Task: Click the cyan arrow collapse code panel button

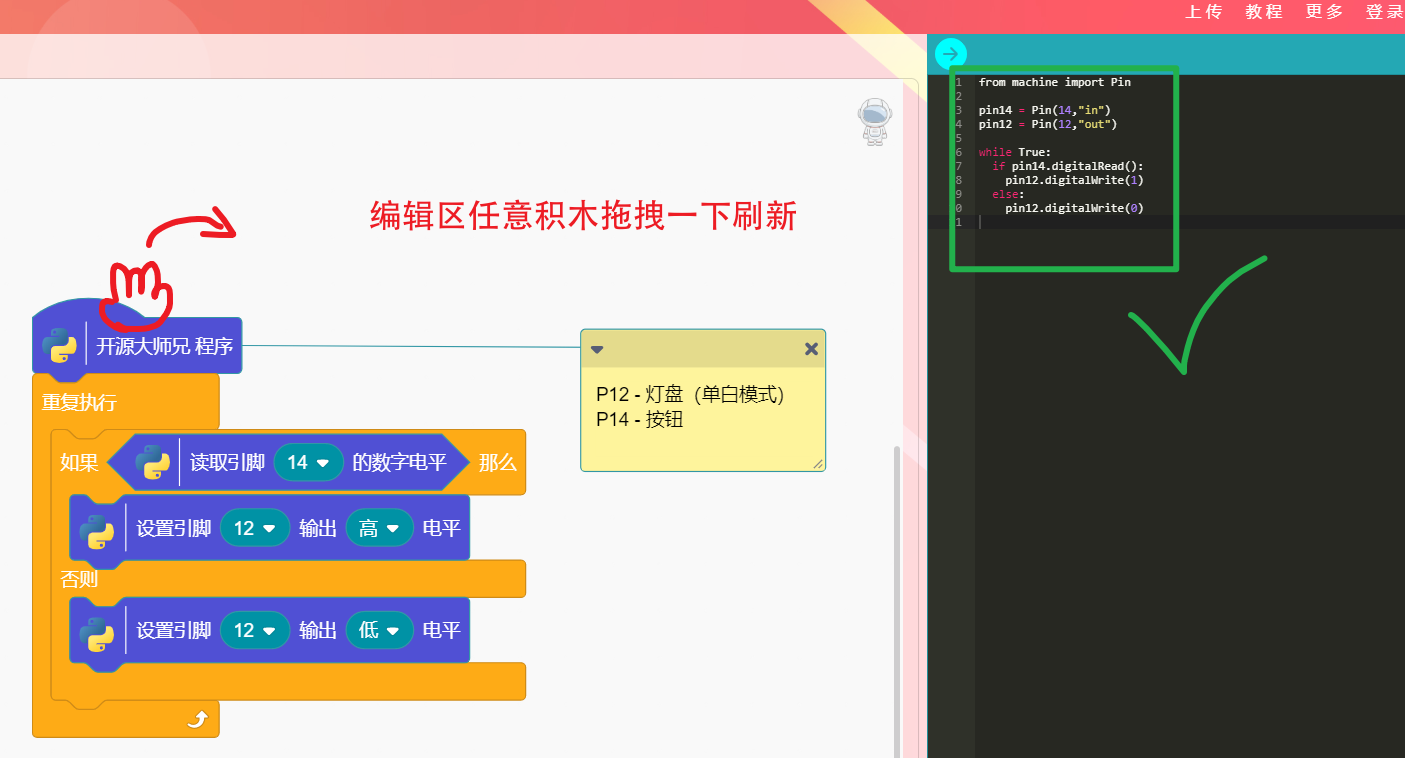Action: [x=950, y=54]
